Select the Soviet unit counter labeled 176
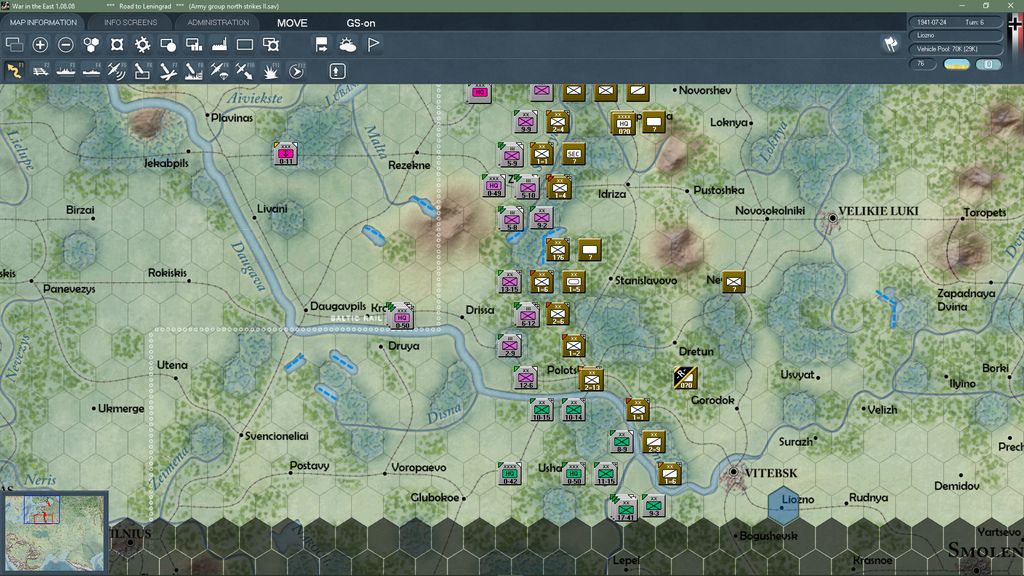The image size is (1024, 576). [557, 249]
